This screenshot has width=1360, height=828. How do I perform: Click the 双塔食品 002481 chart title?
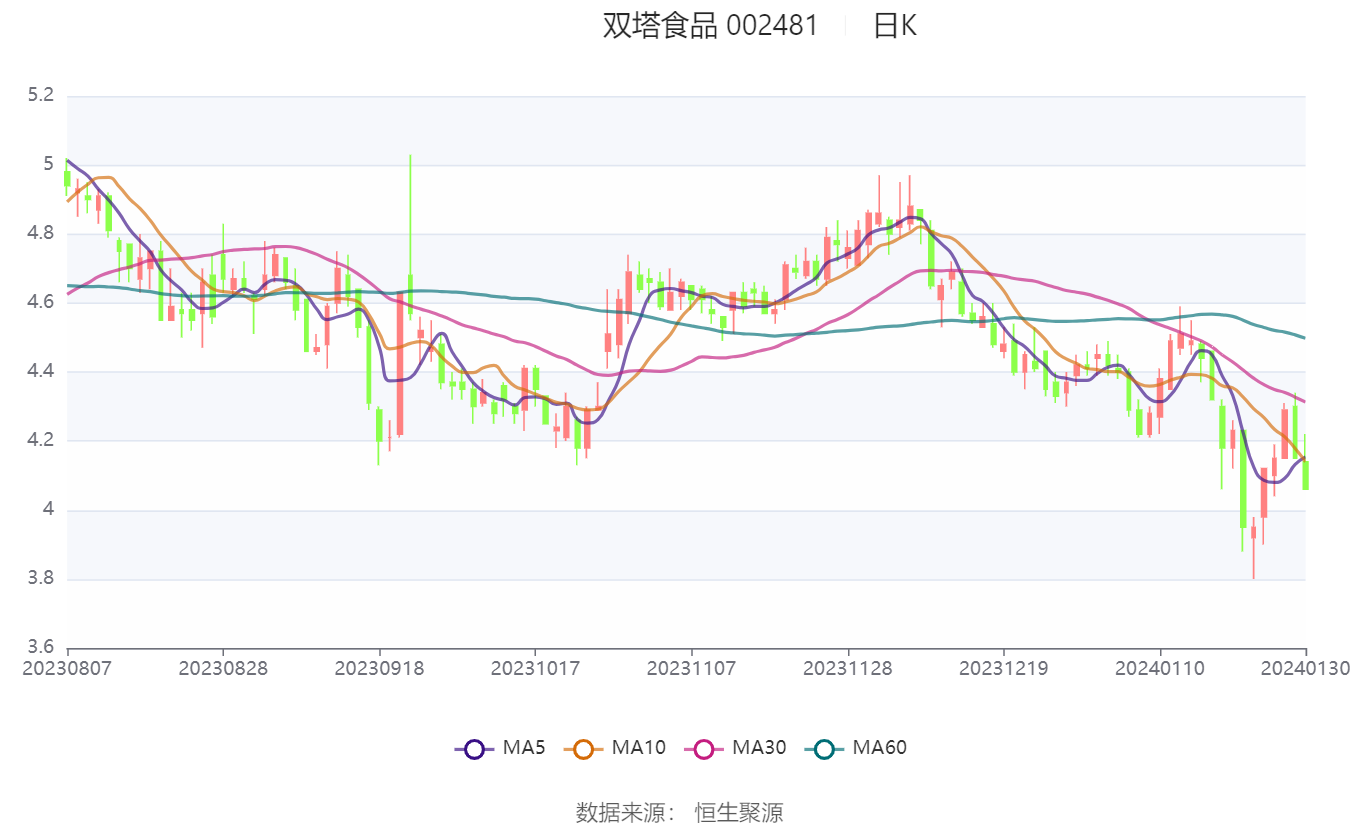point(710,26)
